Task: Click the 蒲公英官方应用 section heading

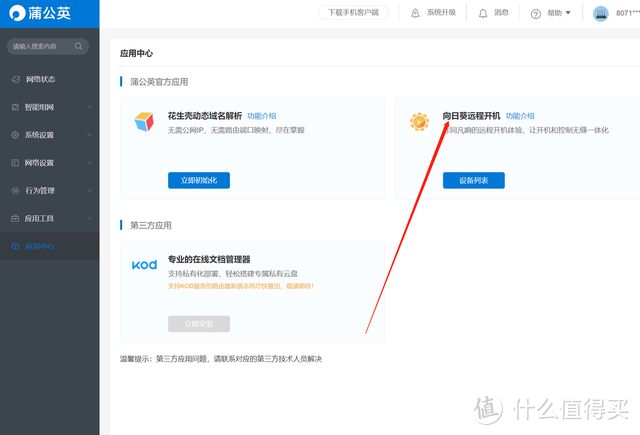Action: click(x=159, y=82)
